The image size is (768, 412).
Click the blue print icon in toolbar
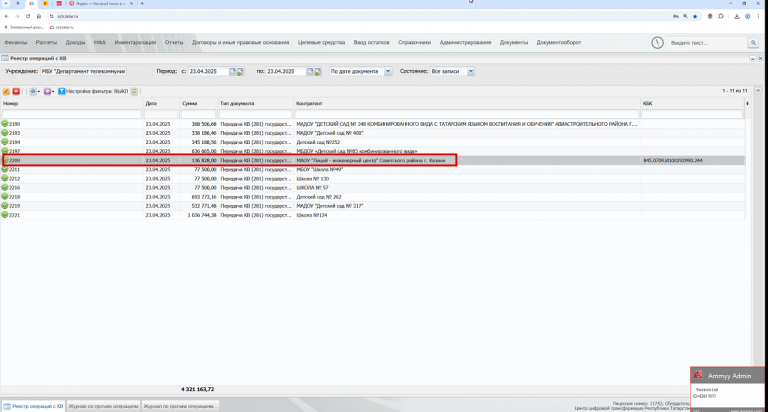pos(33,92)
